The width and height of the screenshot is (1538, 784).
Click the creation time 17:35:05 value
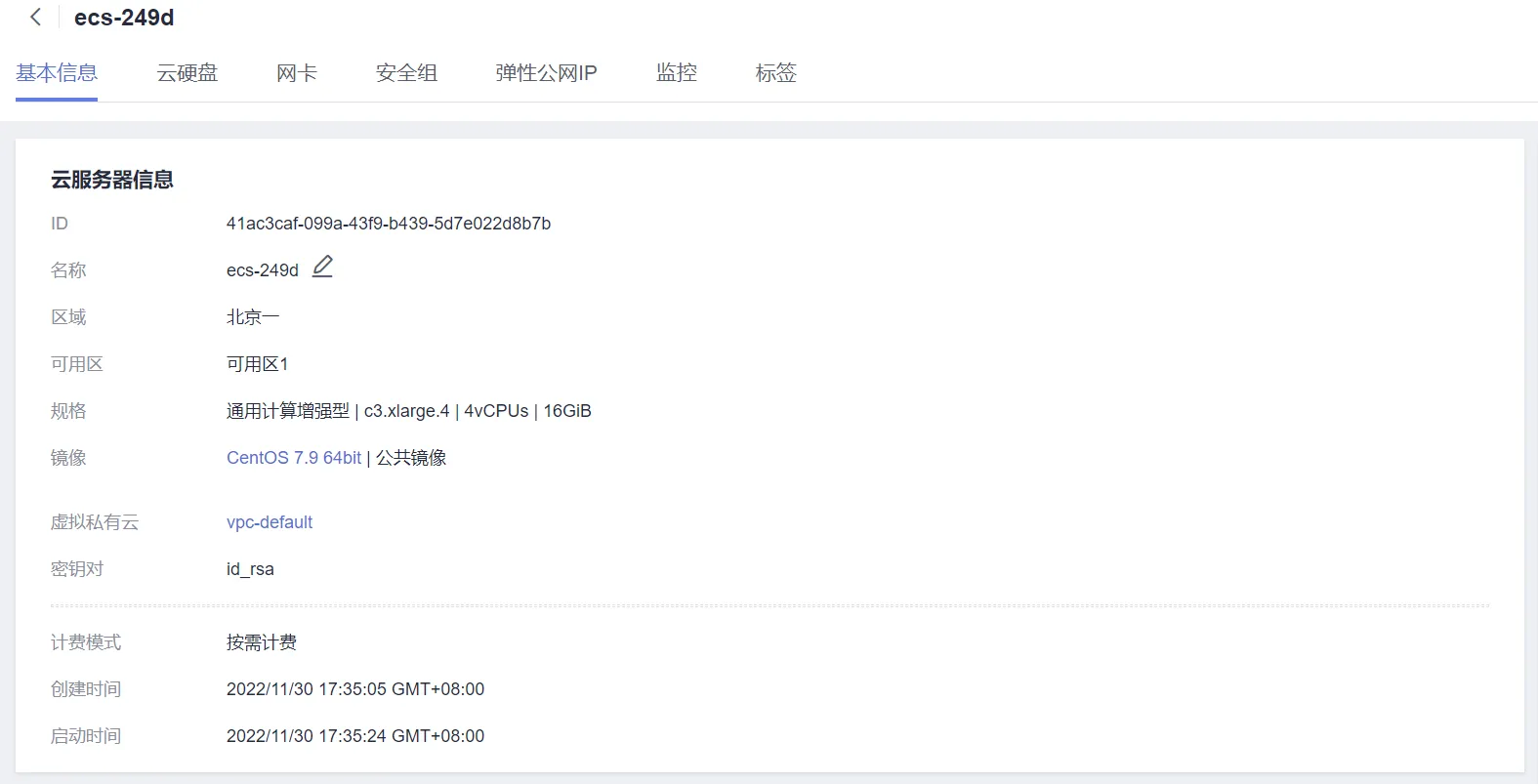[354, 689]
